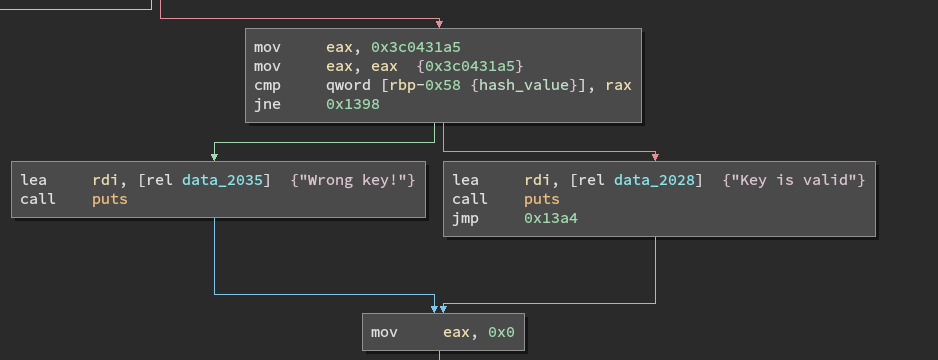Screen dimensions: 938x360
Task: Click the lea mnemonic in Key is valid block
Action: [465, 180]
